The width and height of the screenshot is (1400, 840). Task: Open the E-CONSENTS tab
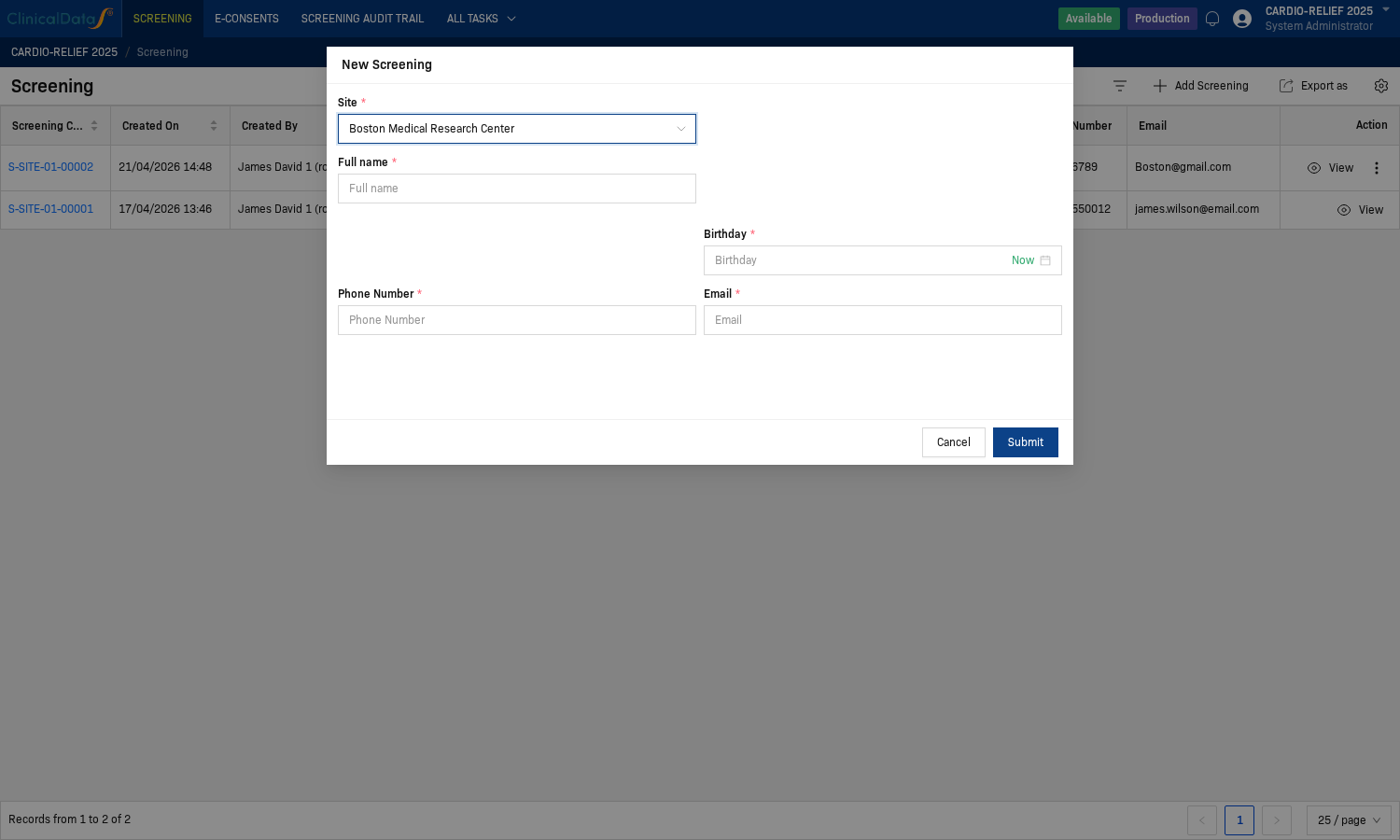246,19
